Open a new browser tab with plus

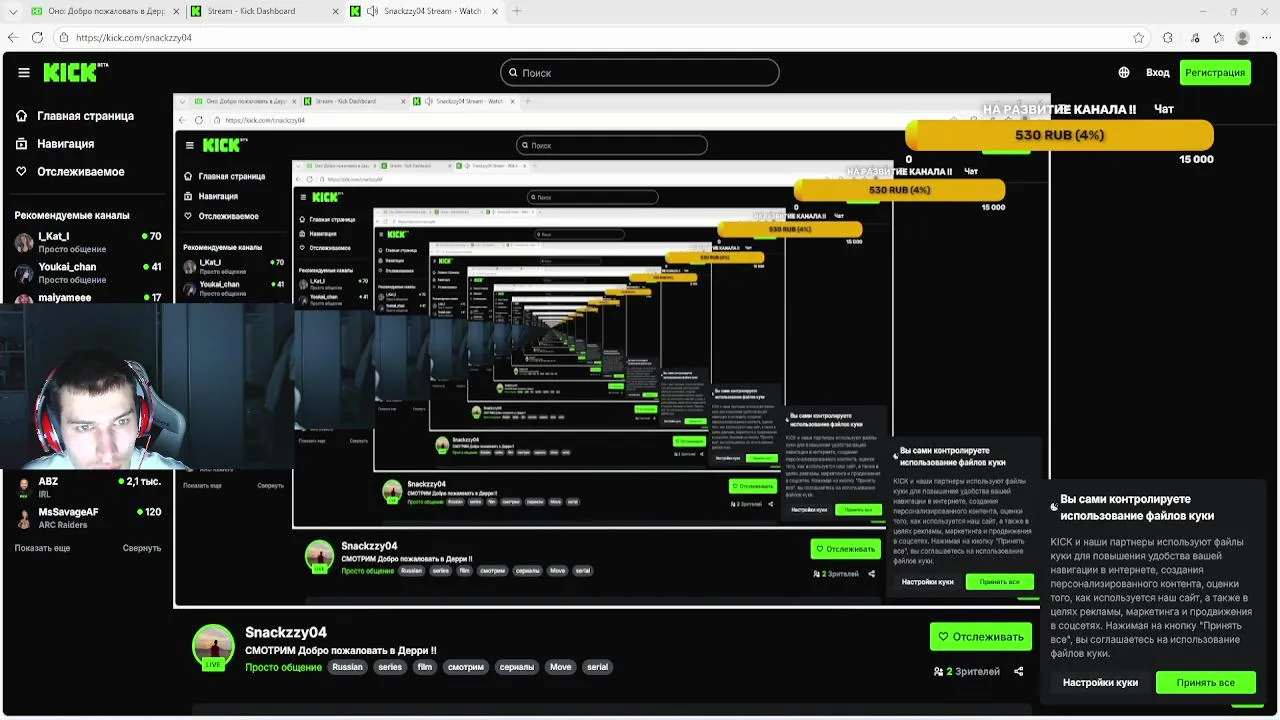[517, 11]
